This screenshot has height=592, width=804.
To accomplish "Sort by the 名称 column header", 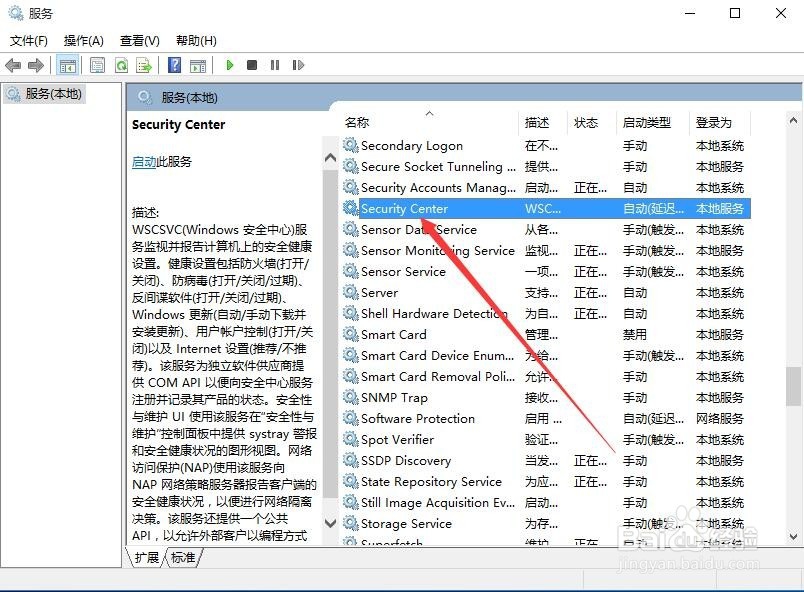I will pyautogui.click(x=430, y=123).
